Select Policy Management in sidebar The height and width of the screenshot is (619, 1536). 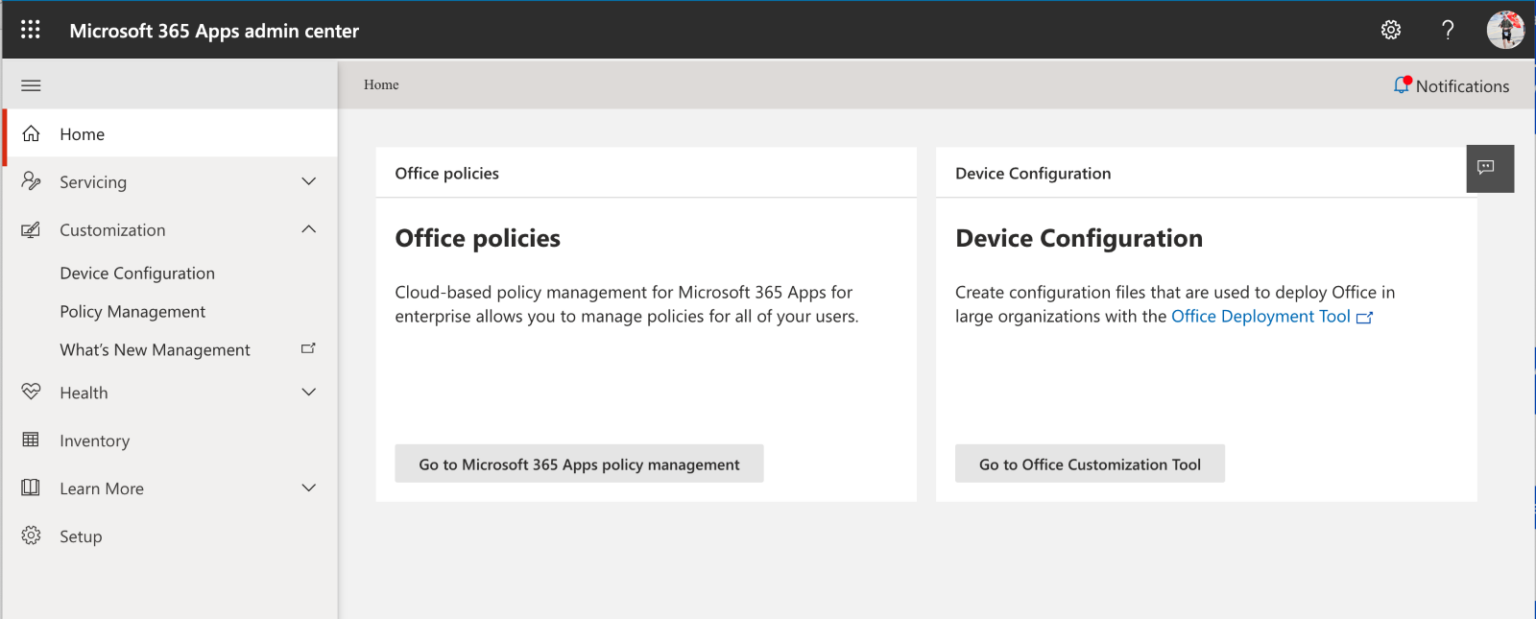pyautogui.click(x=132, y=312)
